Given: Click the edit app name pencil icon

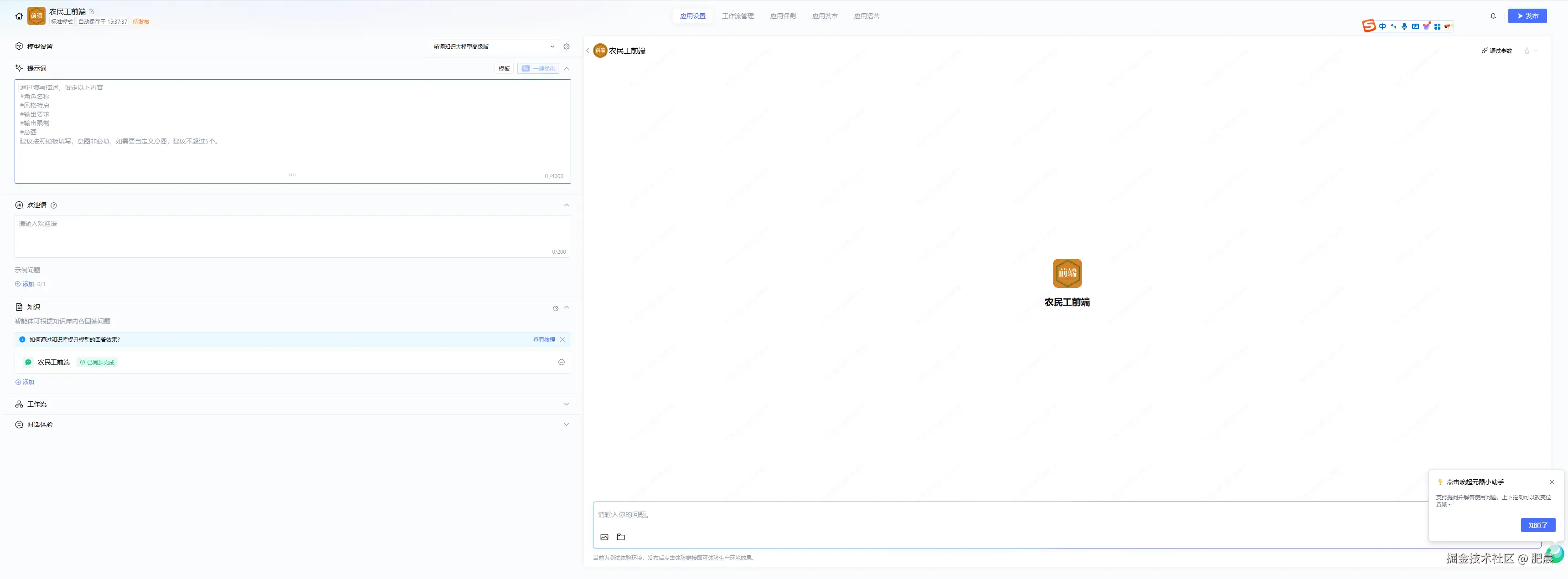Looking at the screenshot, I should coord(92,11).
